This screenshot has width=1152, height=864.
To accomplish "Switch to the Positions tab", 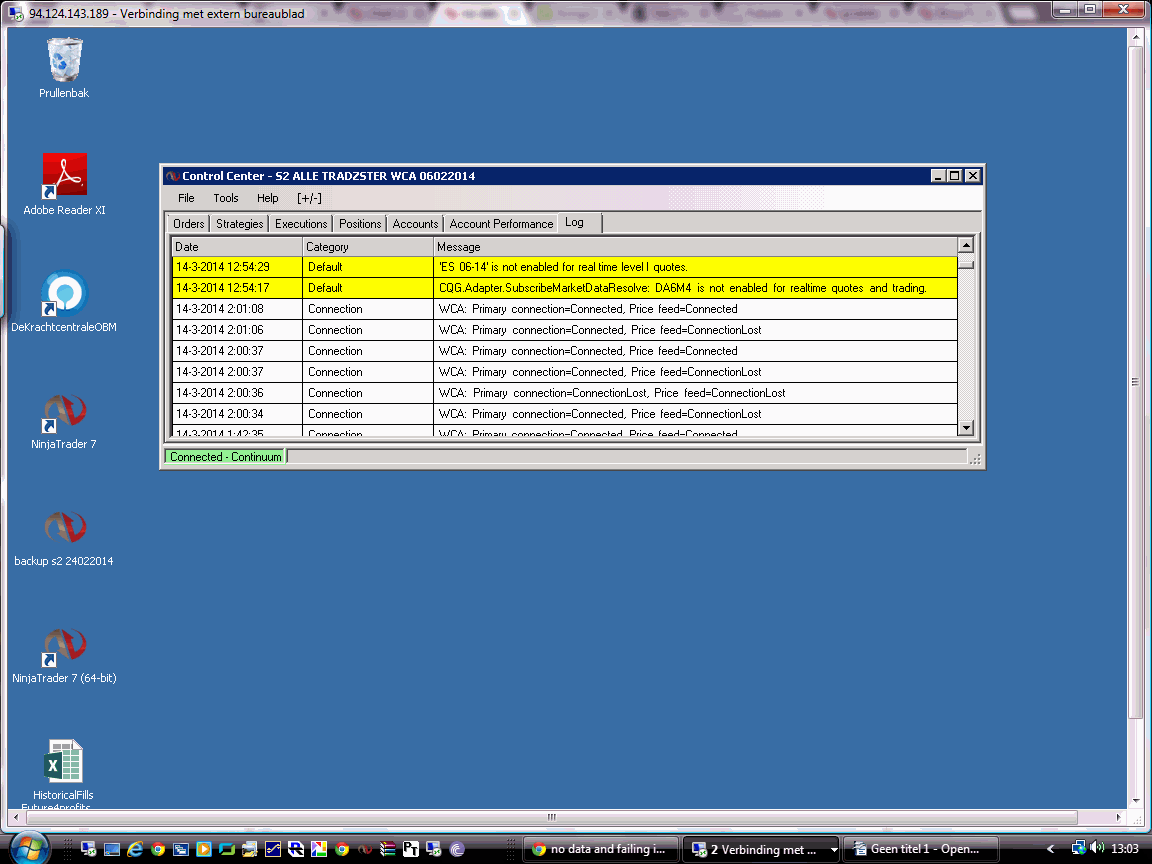I will coord(360,223).
